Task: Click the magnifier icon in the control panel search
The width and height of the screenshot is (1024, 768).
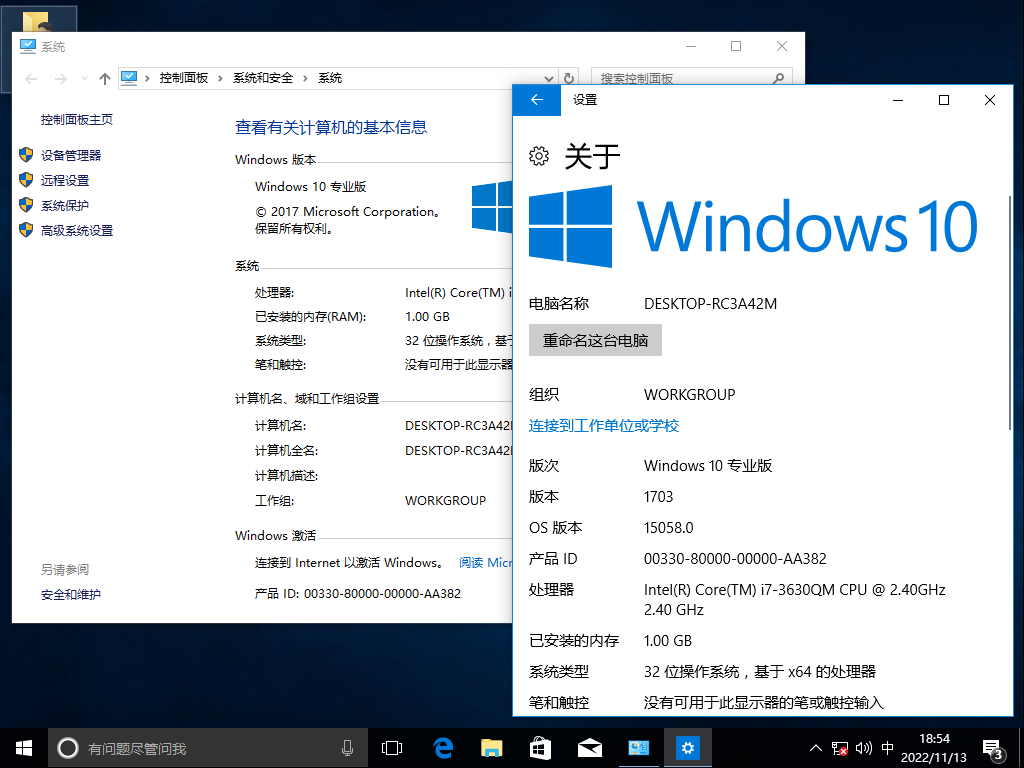Action: click(778, 78)
